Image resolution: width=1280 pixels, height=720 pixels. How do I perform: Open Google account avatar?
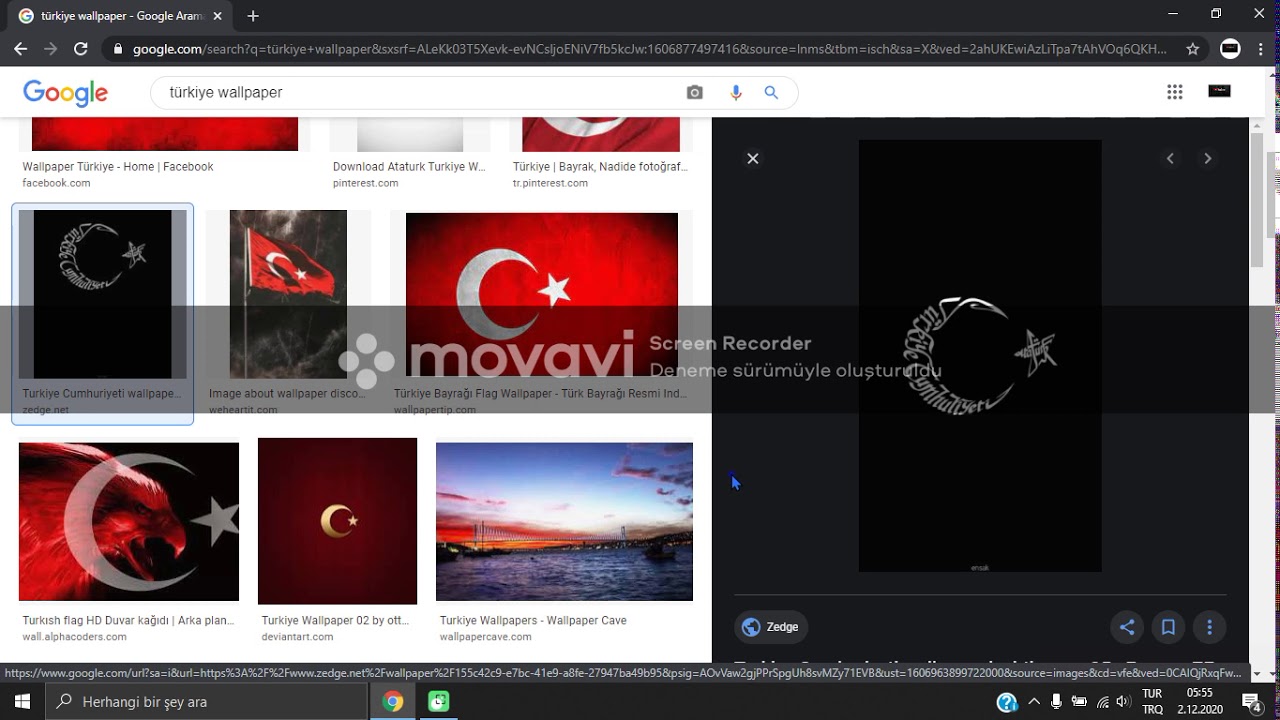[1219, 91]
